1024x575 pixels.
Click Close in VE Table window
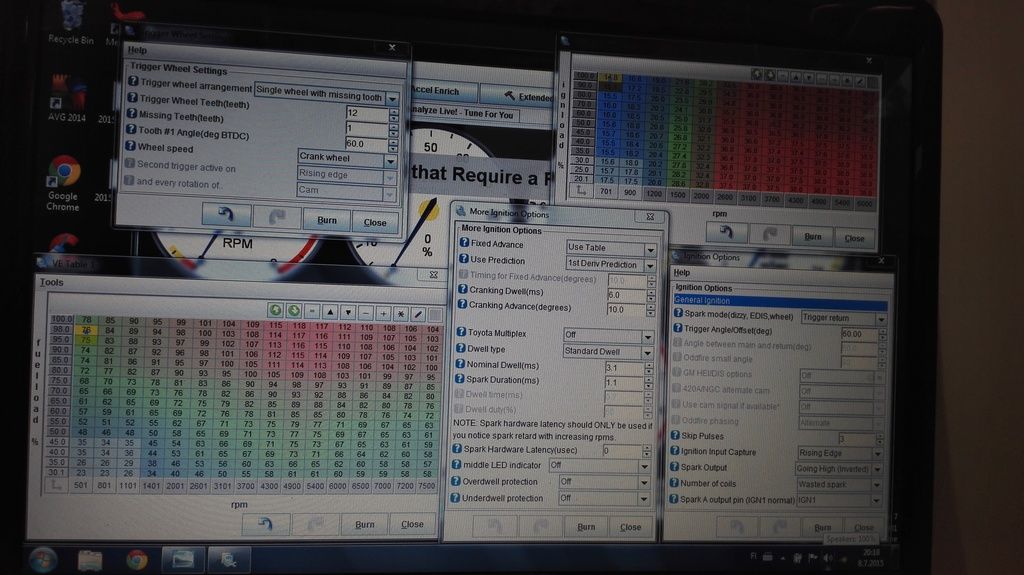pyautogui.click(x=412, y=524)
